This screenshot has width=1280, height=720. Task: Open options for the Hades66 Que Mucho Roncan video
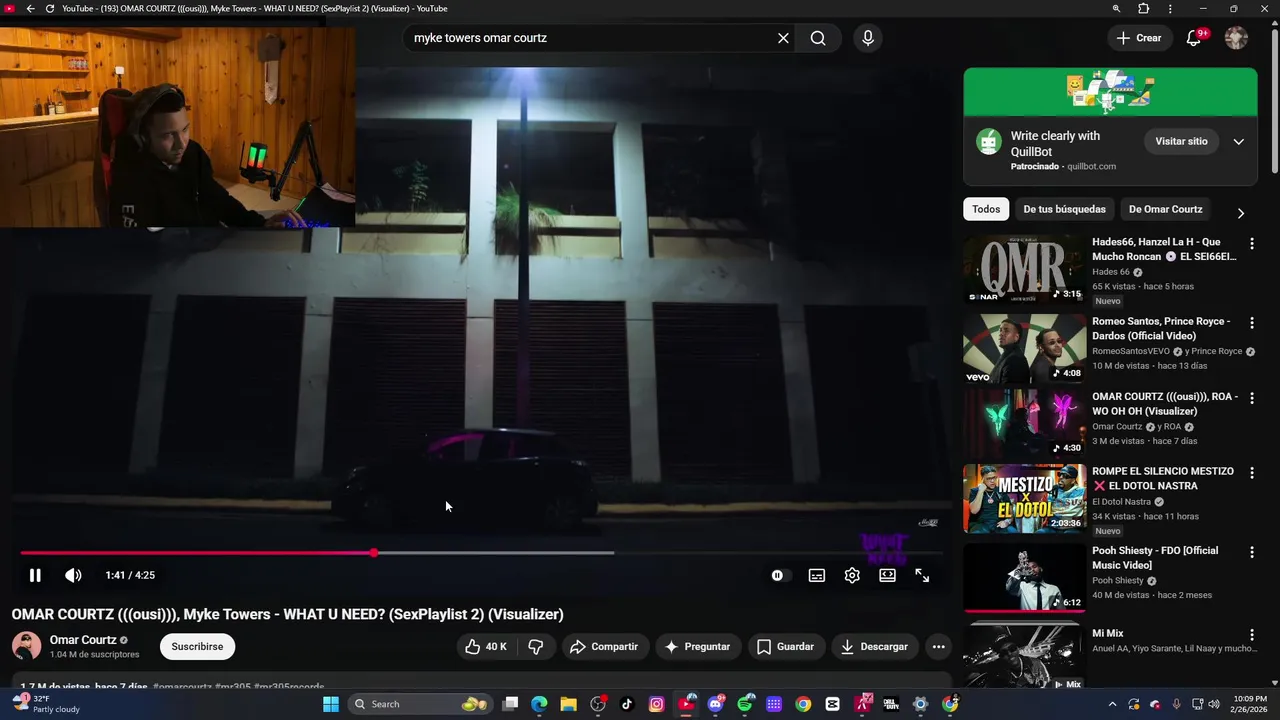pyautogui.click(x=1251, y=243)
